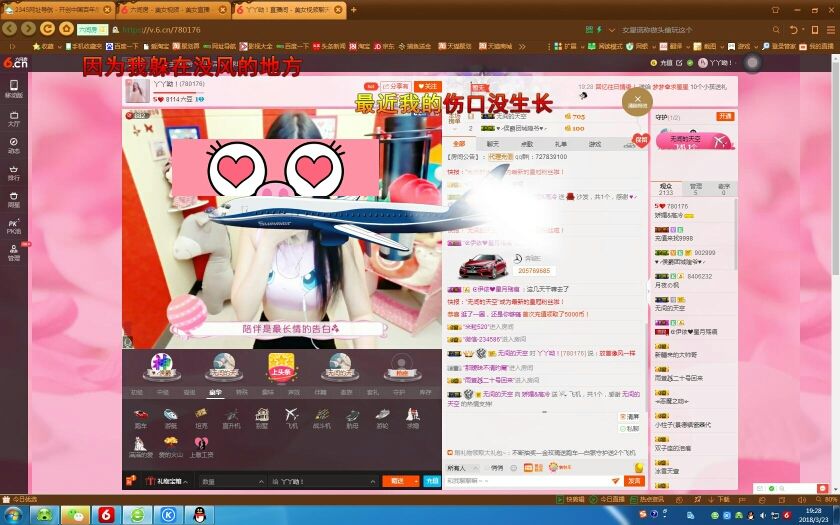This screenshot has height=525, width=840.
Task: Go to browser home page icon
Action: pos(66,29)
